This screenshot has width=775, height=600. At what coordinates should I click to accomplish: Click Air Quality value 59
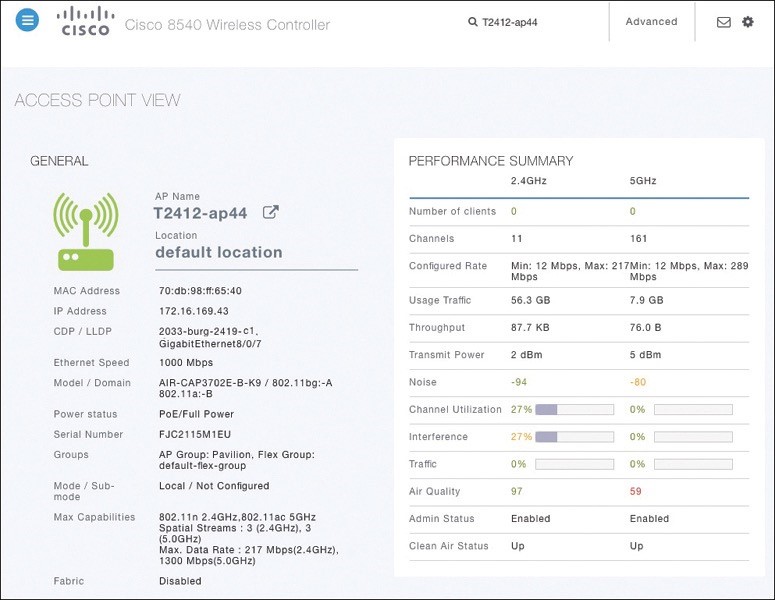pyautogui.click(x=636, y=491)
